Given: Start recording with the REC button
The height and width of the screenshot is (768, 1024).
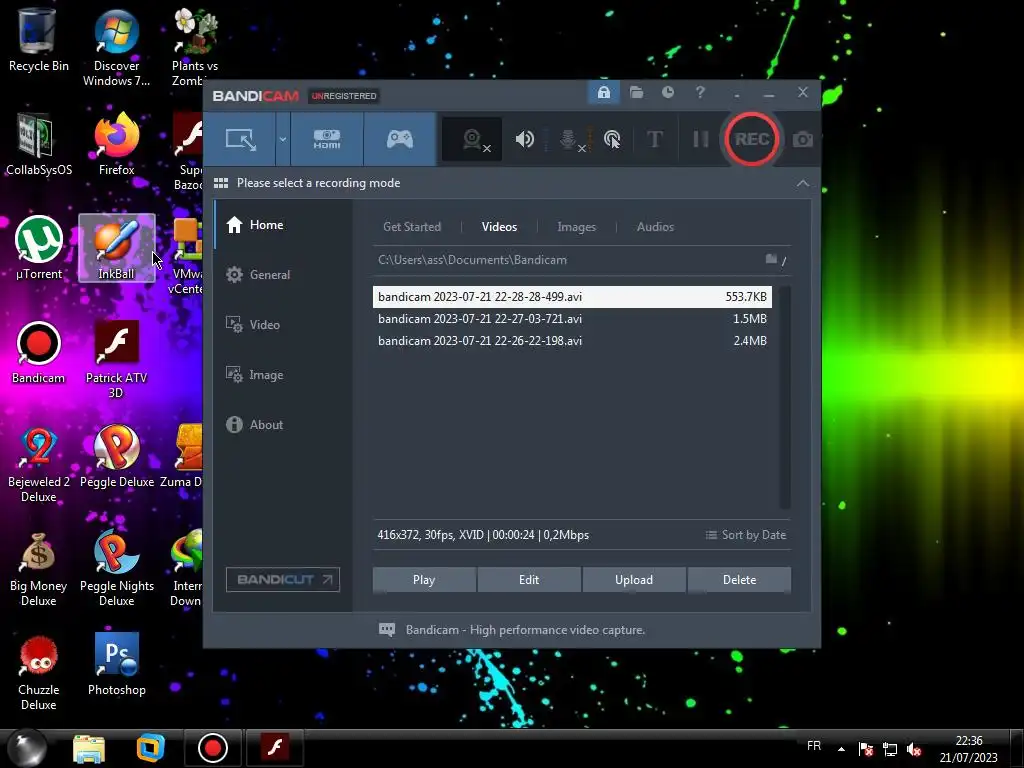Looking at the screenshot, I should click(x=752, y=139).
